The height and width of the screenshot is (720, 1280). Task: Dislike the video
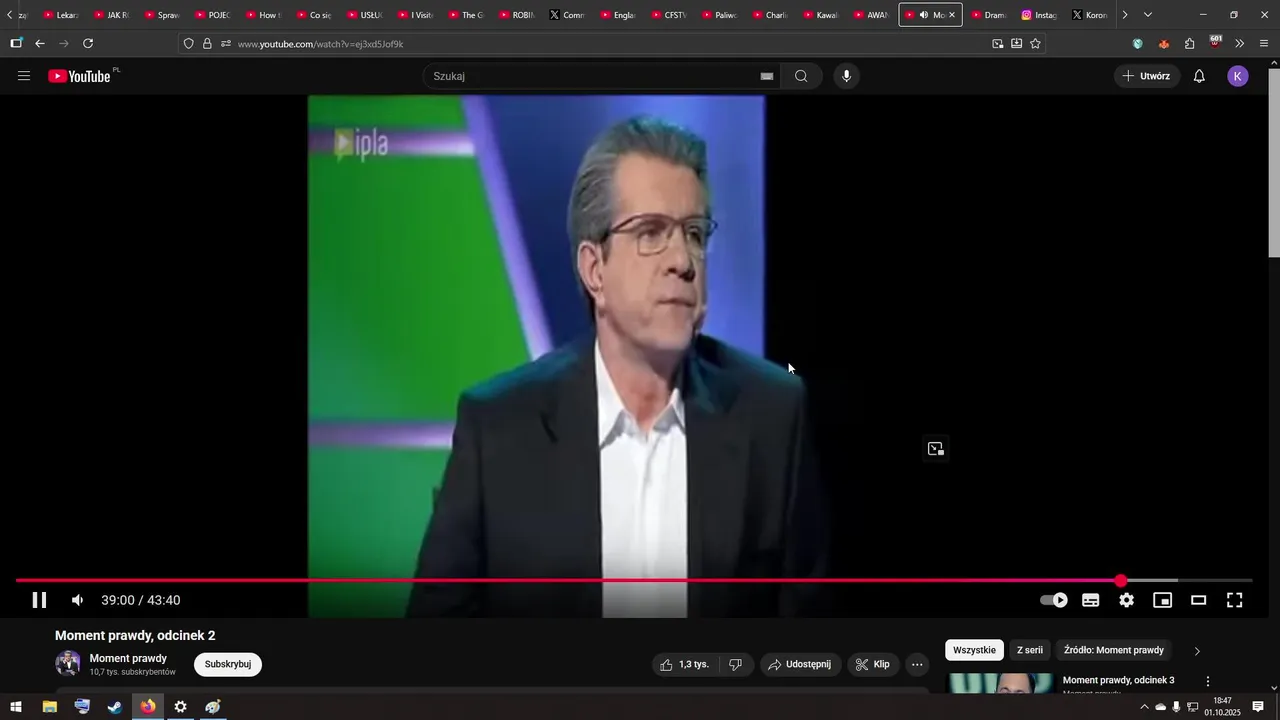click(736, 664)
